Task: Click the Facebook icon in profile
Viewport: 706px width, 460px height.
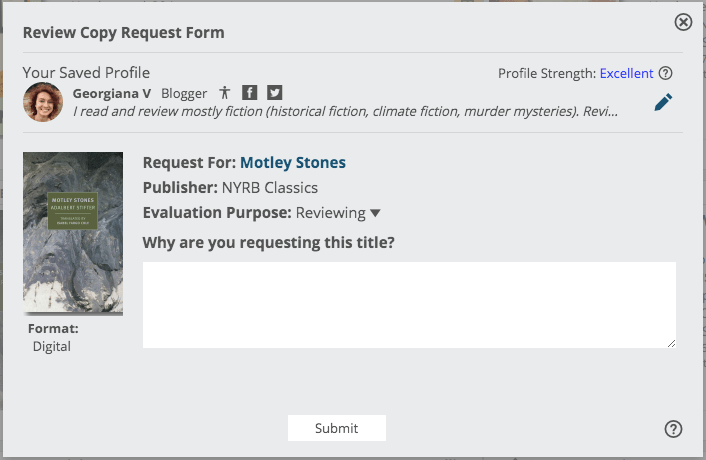Action: click(250, 93)
